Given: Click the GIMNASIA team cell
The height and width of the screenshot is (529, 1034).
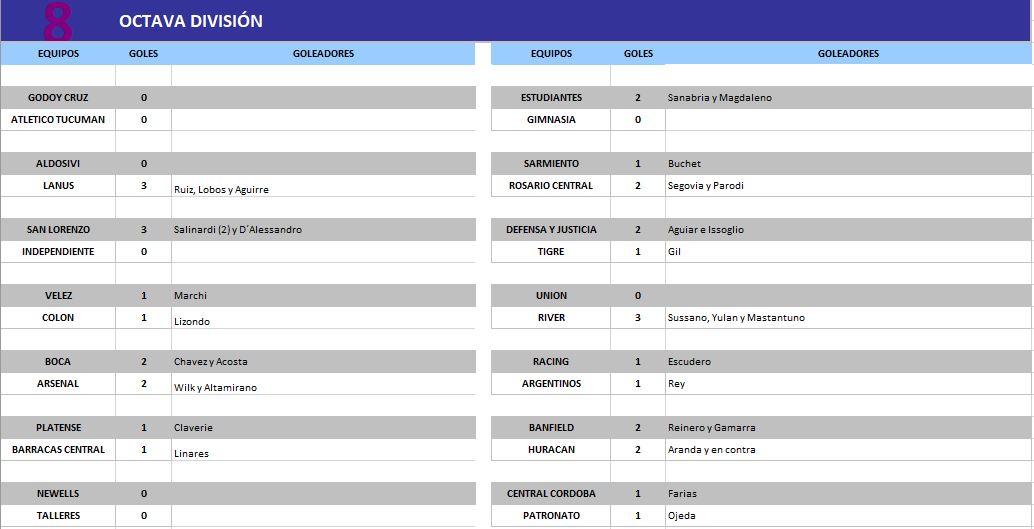Looking at the screenshot, I should [551, 119].
